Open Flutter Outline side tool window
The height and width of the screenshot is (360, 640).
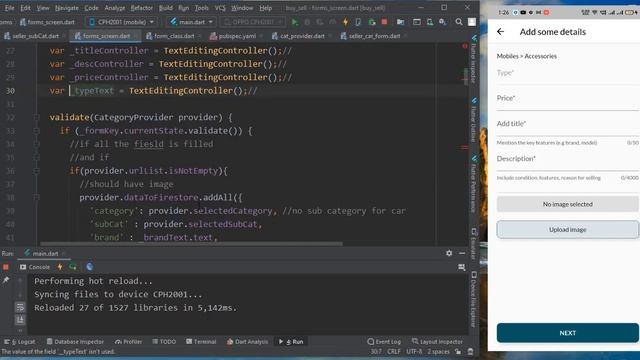tap(473, 120)
